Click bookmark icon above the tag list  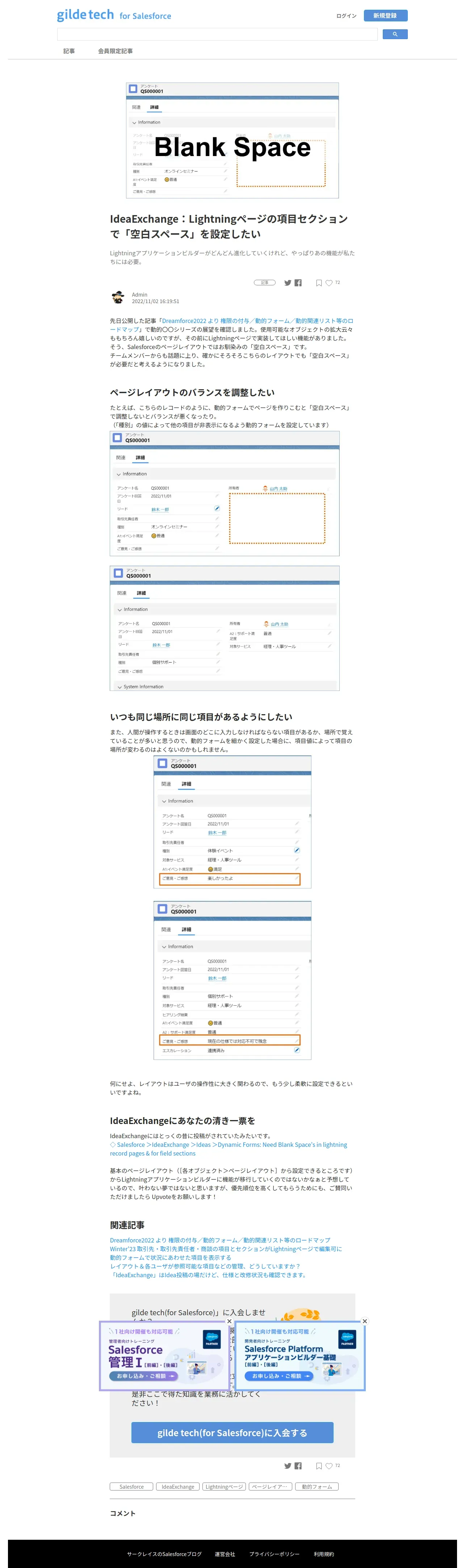[x=318, y=1466]
